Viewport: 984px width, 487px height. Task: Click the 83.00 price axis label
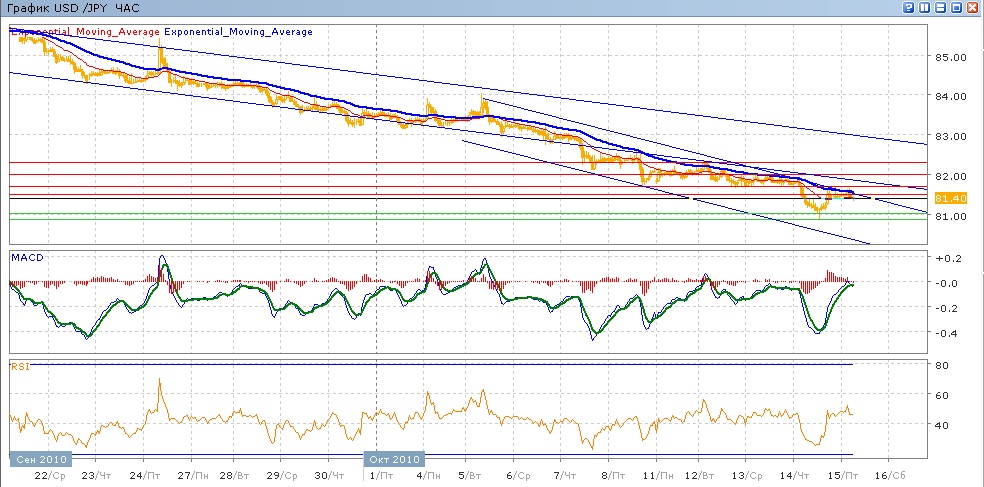tap(949, 136)
